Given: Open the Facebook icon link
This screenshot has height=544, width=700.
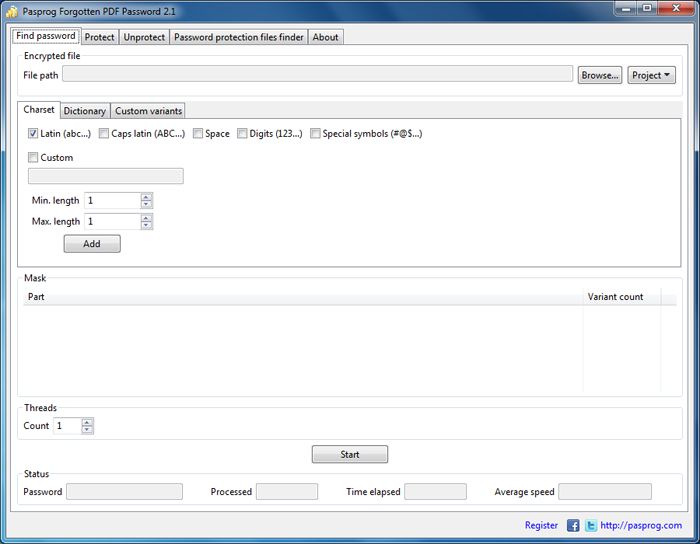Looking at the screenshot, I should [x=573, y=525].
